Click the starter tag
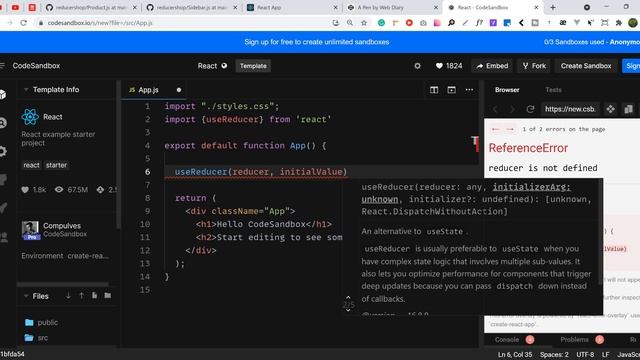The width and height of the screenshot is (640, 360). coord(56,165)
